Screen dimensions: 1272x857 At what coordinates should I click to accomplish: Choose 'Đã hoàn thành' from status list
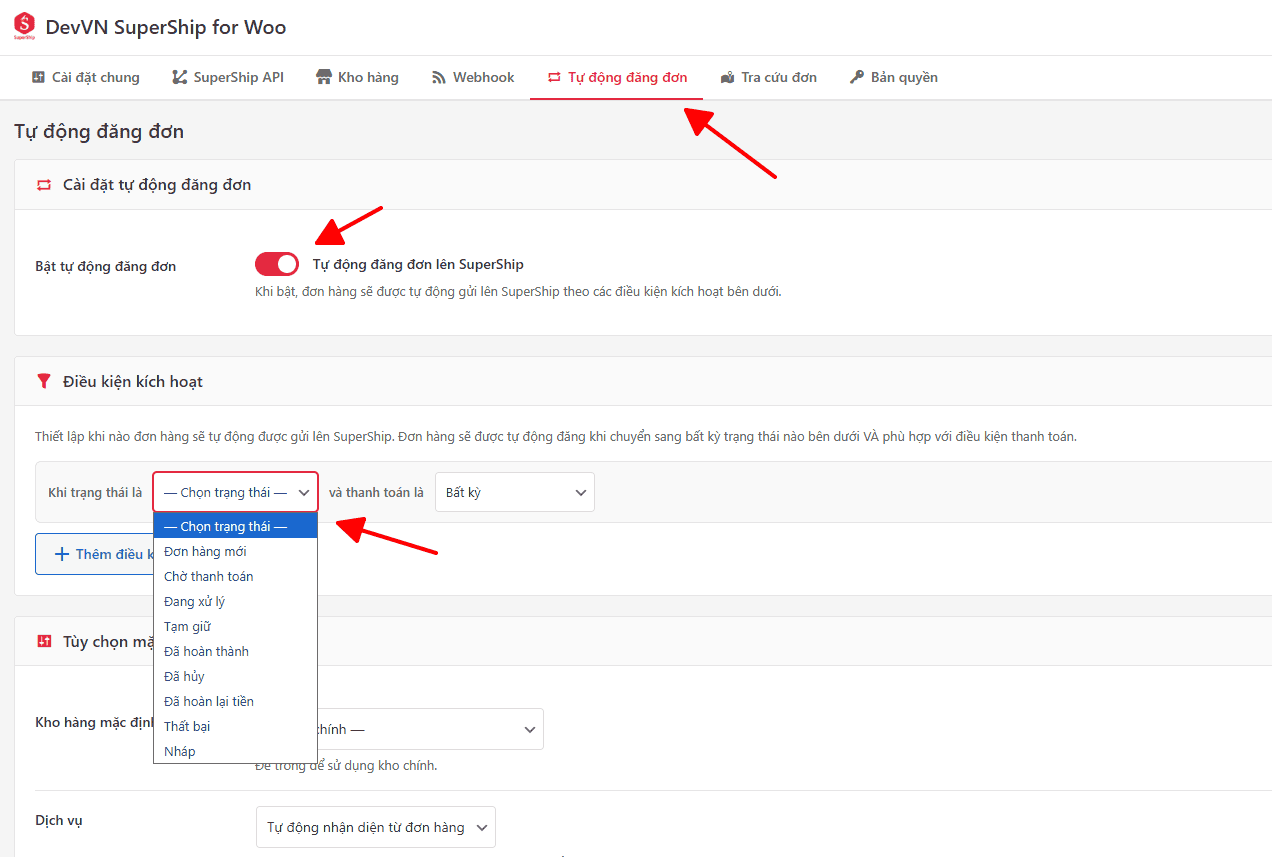tap(206, 651)
